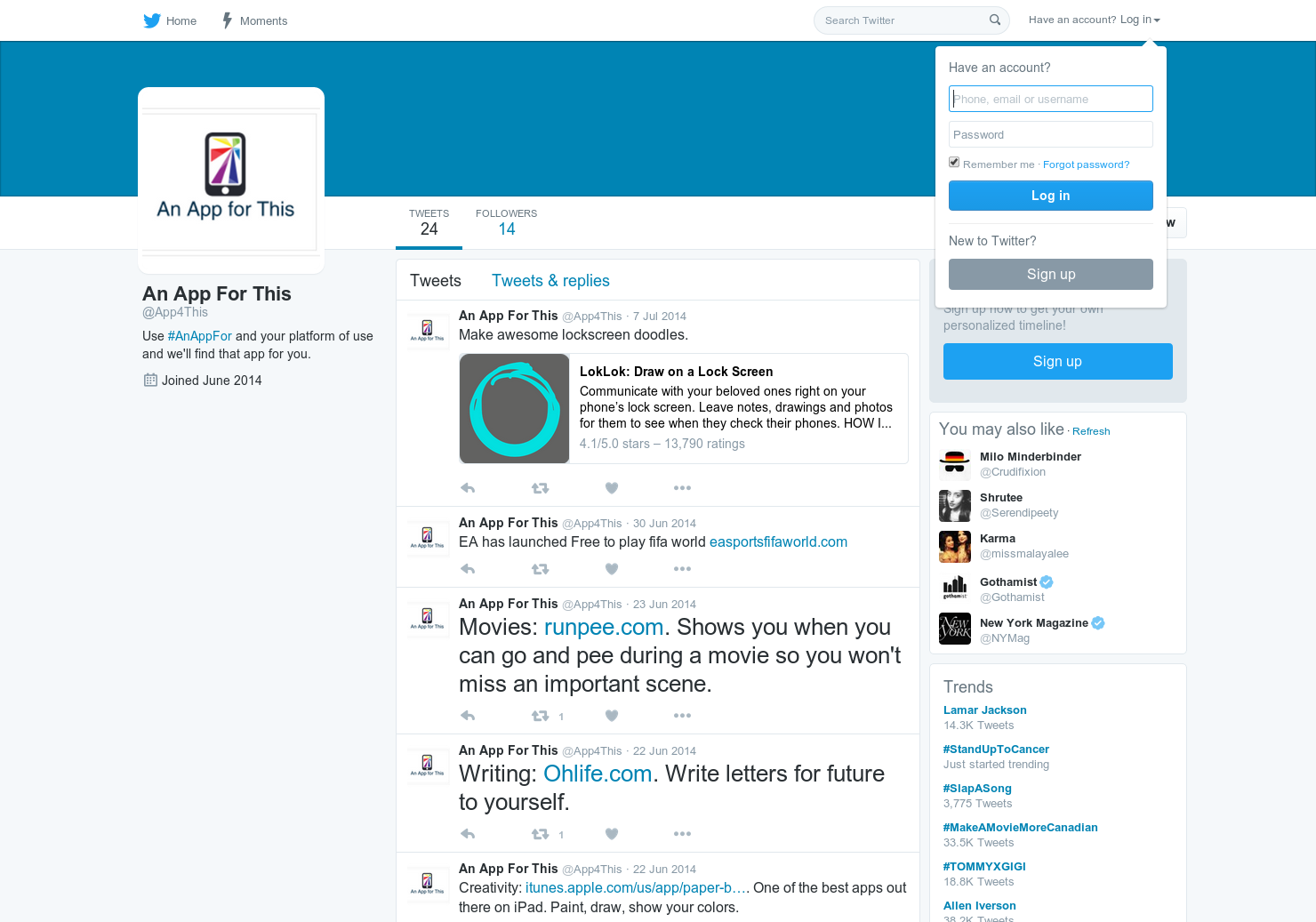Retweet the runpee.com Movies tweet
1316x922 pixels.
pyautogui.click(x=540, y=716)
